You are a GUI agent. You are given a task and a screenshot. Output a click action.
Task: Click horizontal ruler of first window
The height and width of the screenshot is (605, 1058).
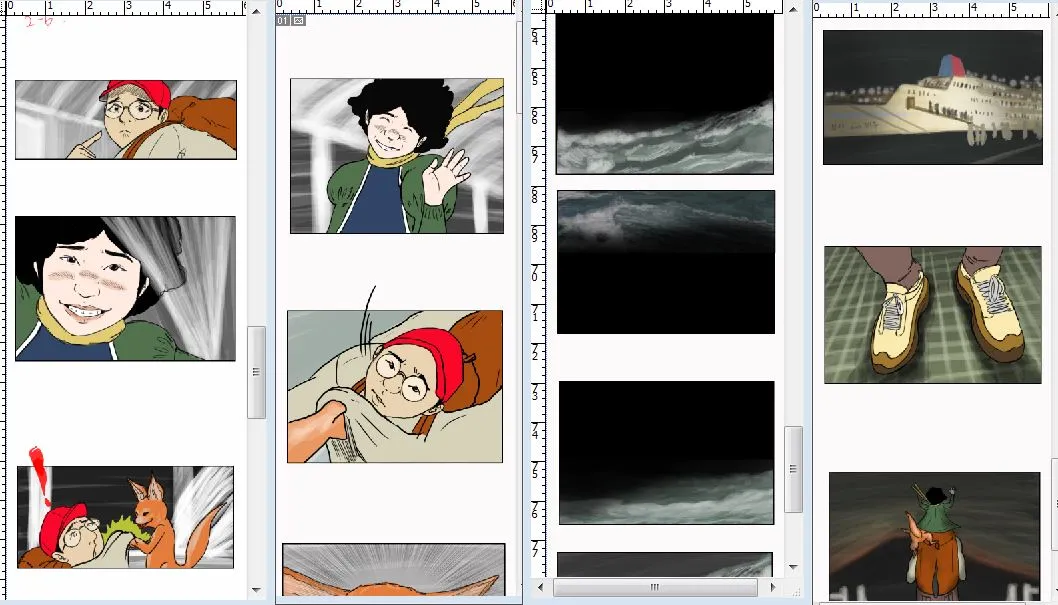(125, 8)
